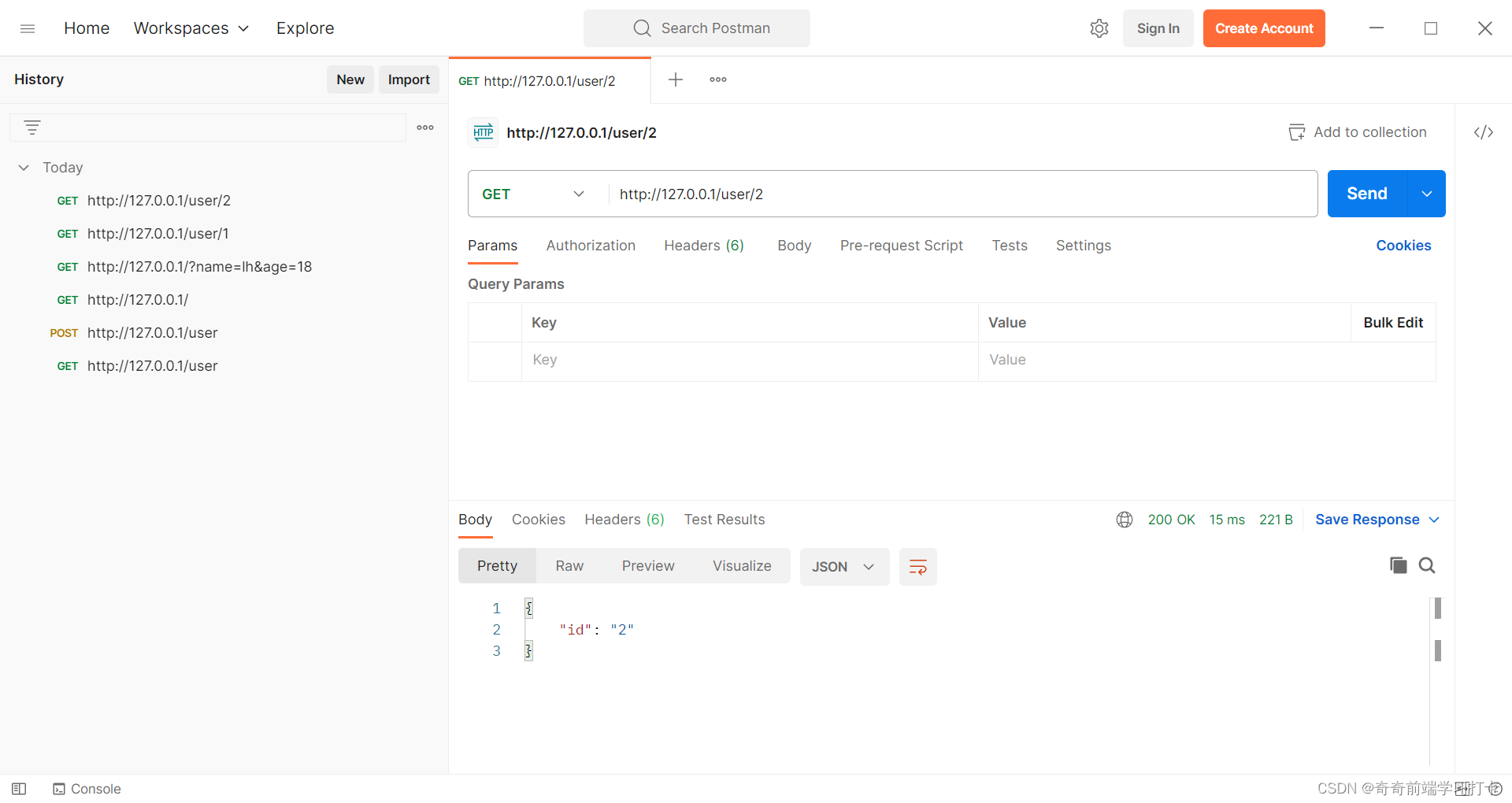The image size is (1512, 803).
Task: Select the Params tab
Action: click(493, 246)
